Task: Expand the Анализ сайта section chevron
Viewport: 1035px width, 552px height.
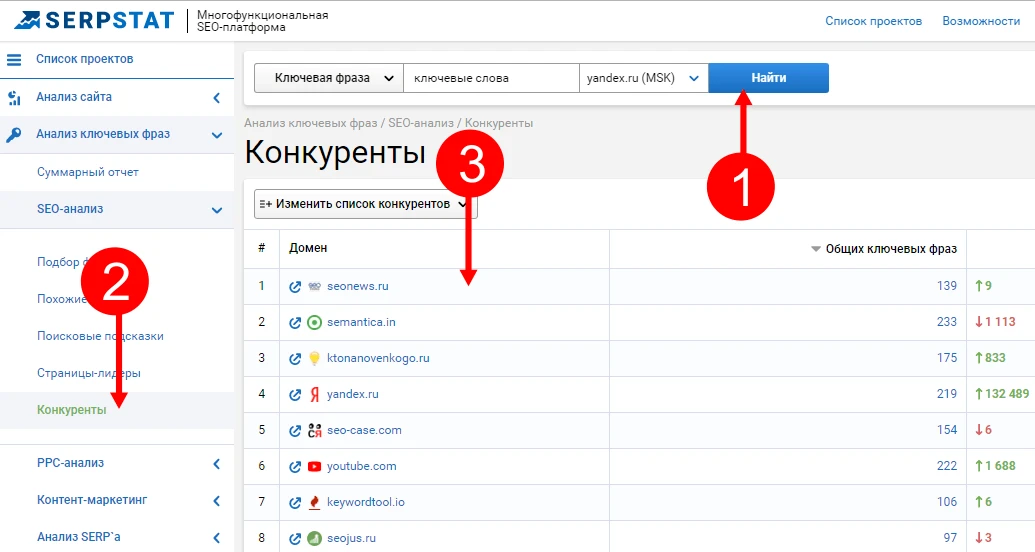Action: tap(217, 98)
